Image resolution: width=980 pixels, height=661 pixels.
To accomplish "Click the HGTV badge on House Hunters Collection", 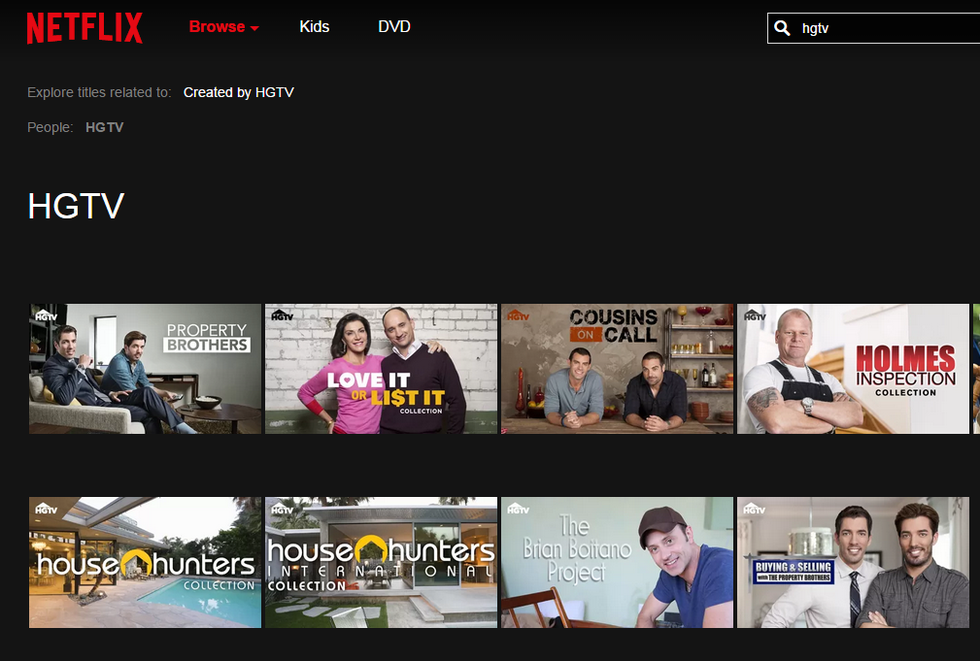I will coord(46,508).
